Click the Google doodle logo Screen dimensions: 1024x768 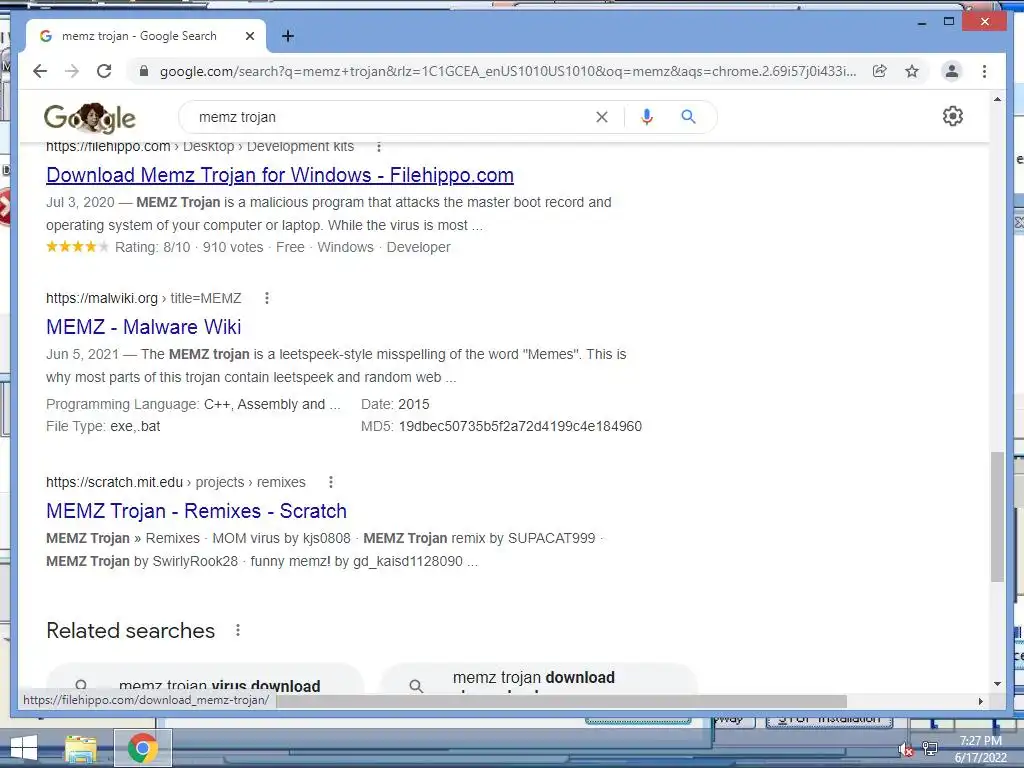point(89,118)
